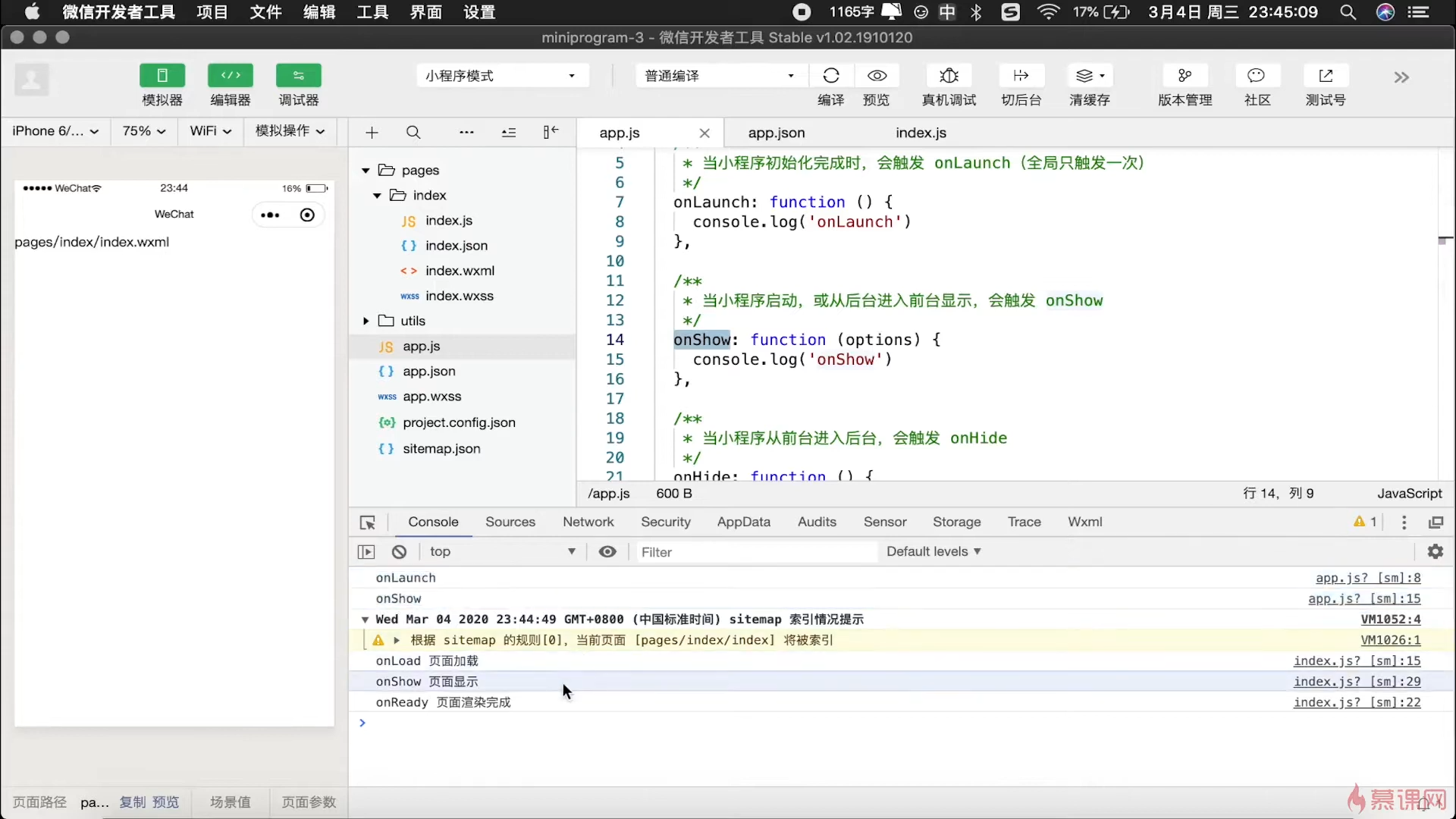Click the console Filter input

click(757, 552)
